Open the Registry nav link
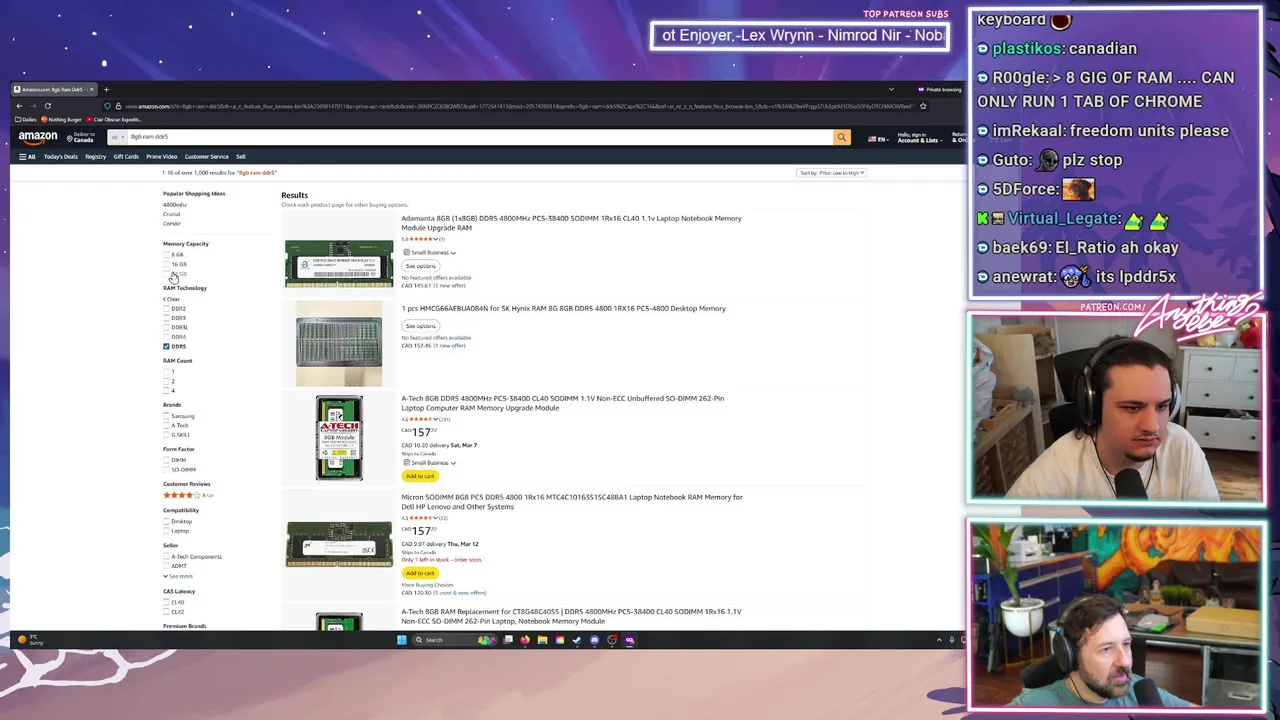 (x=95, y=157)
